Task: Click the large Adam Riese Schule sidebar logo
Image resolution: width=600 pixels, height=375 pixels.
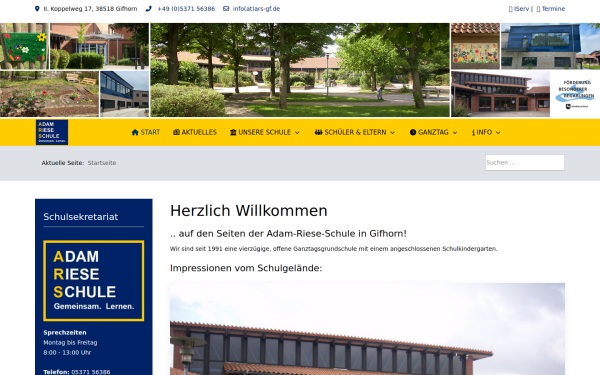Action: point(94,281)
